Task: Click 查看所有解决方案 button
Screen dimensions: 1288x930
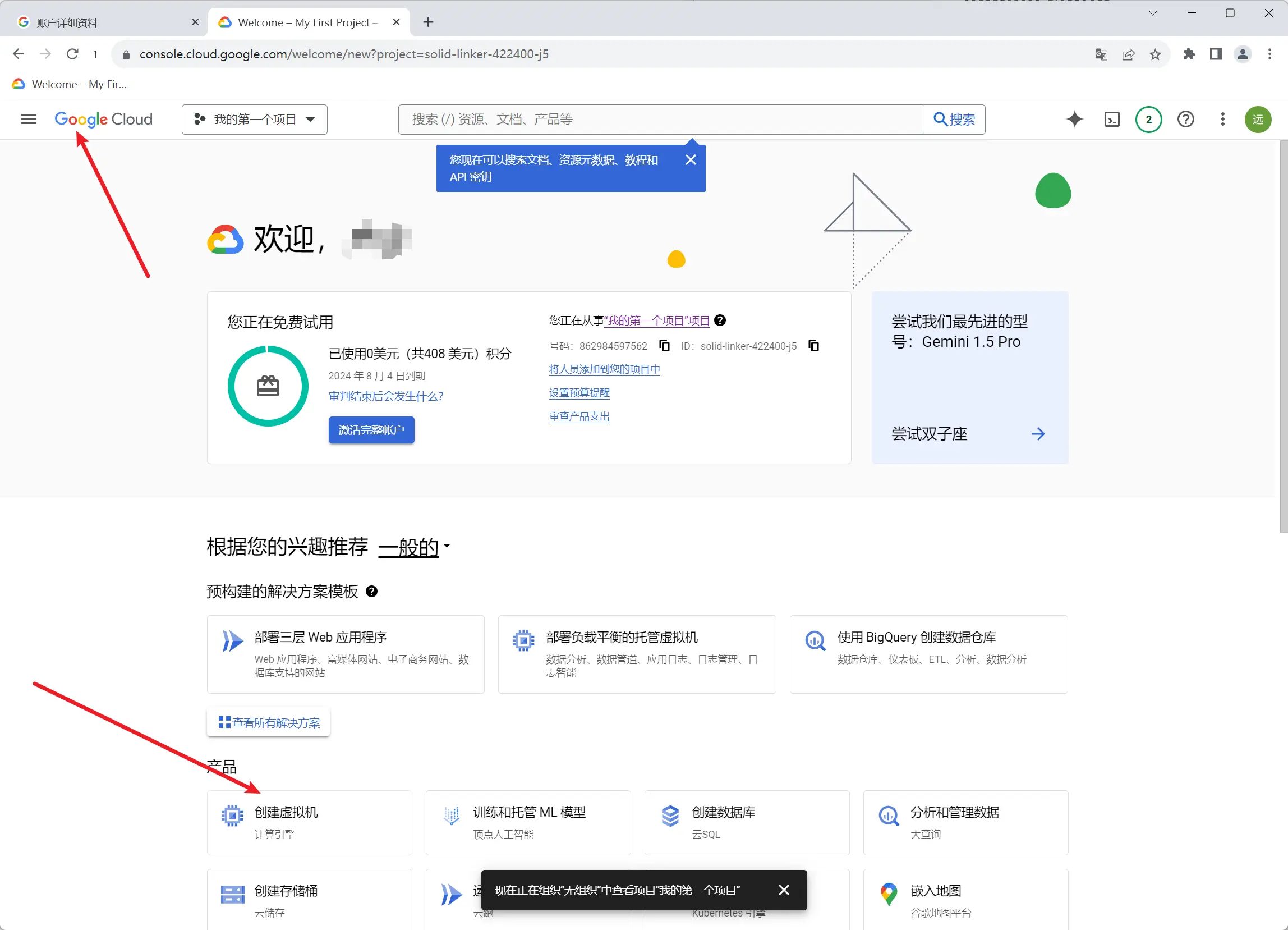Action: click(x=269, y=723)
